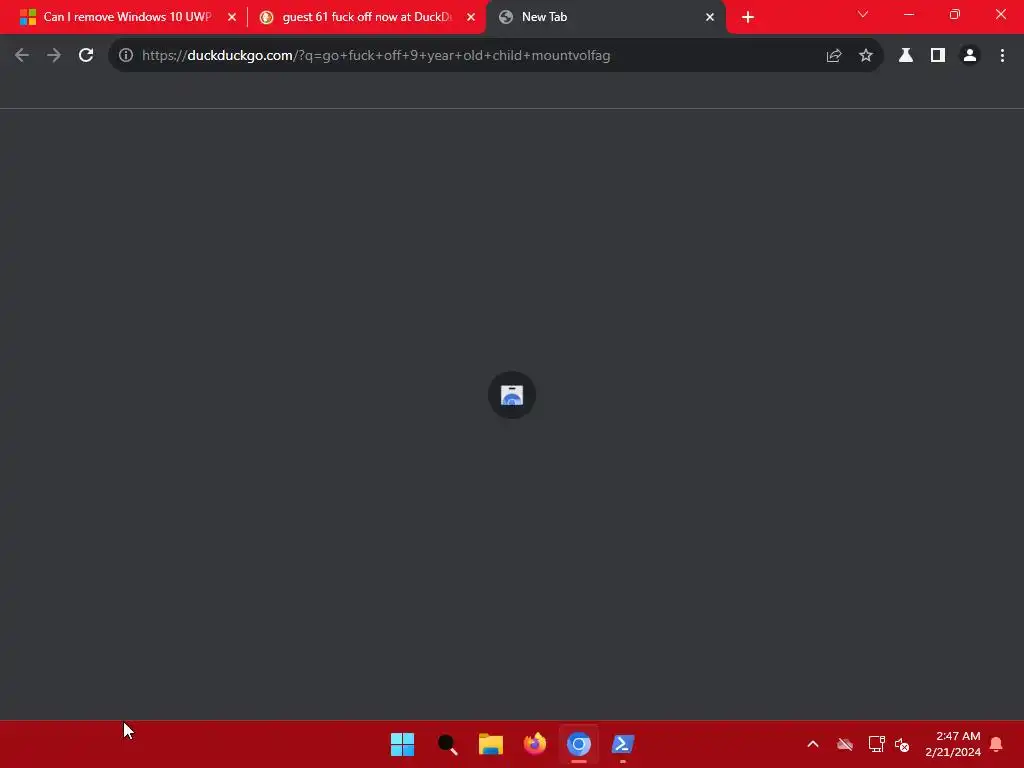Close the 'Can I remove Windows 10' tab

232,17
